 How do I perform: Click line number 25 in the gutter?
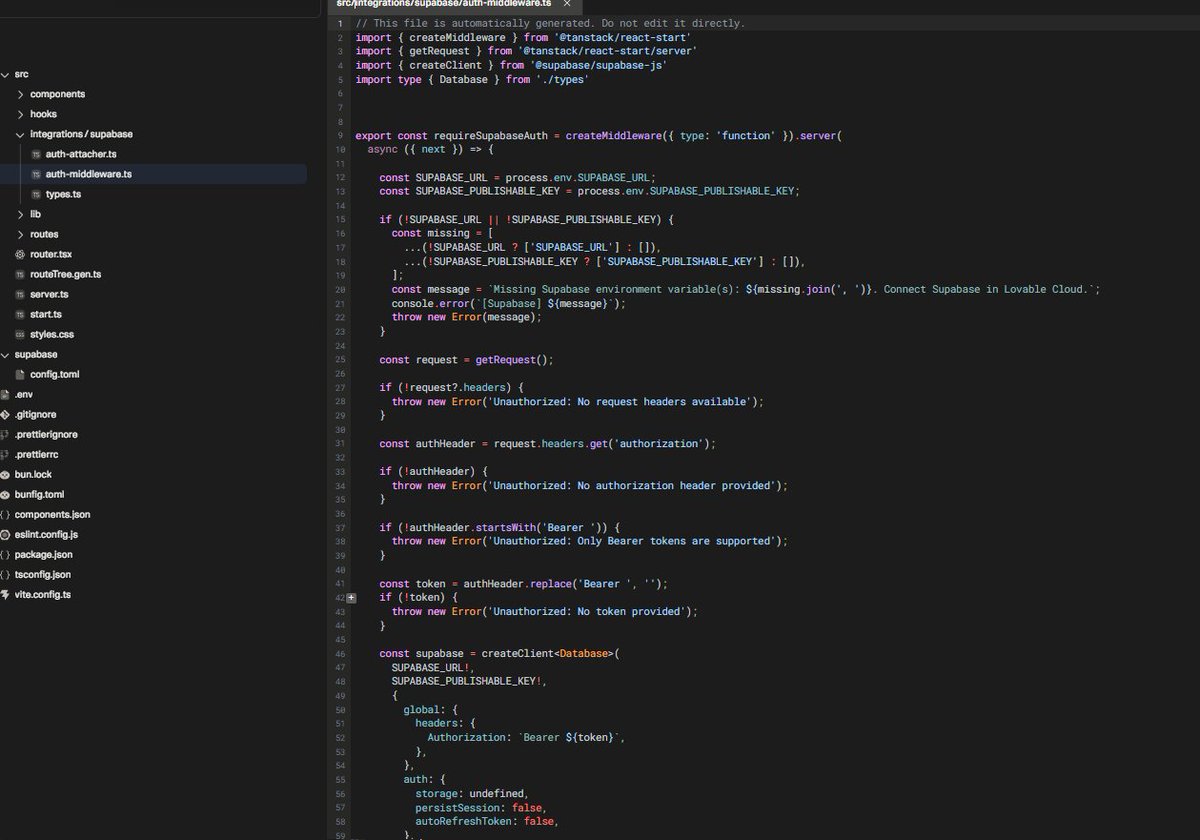pos(340,360)
